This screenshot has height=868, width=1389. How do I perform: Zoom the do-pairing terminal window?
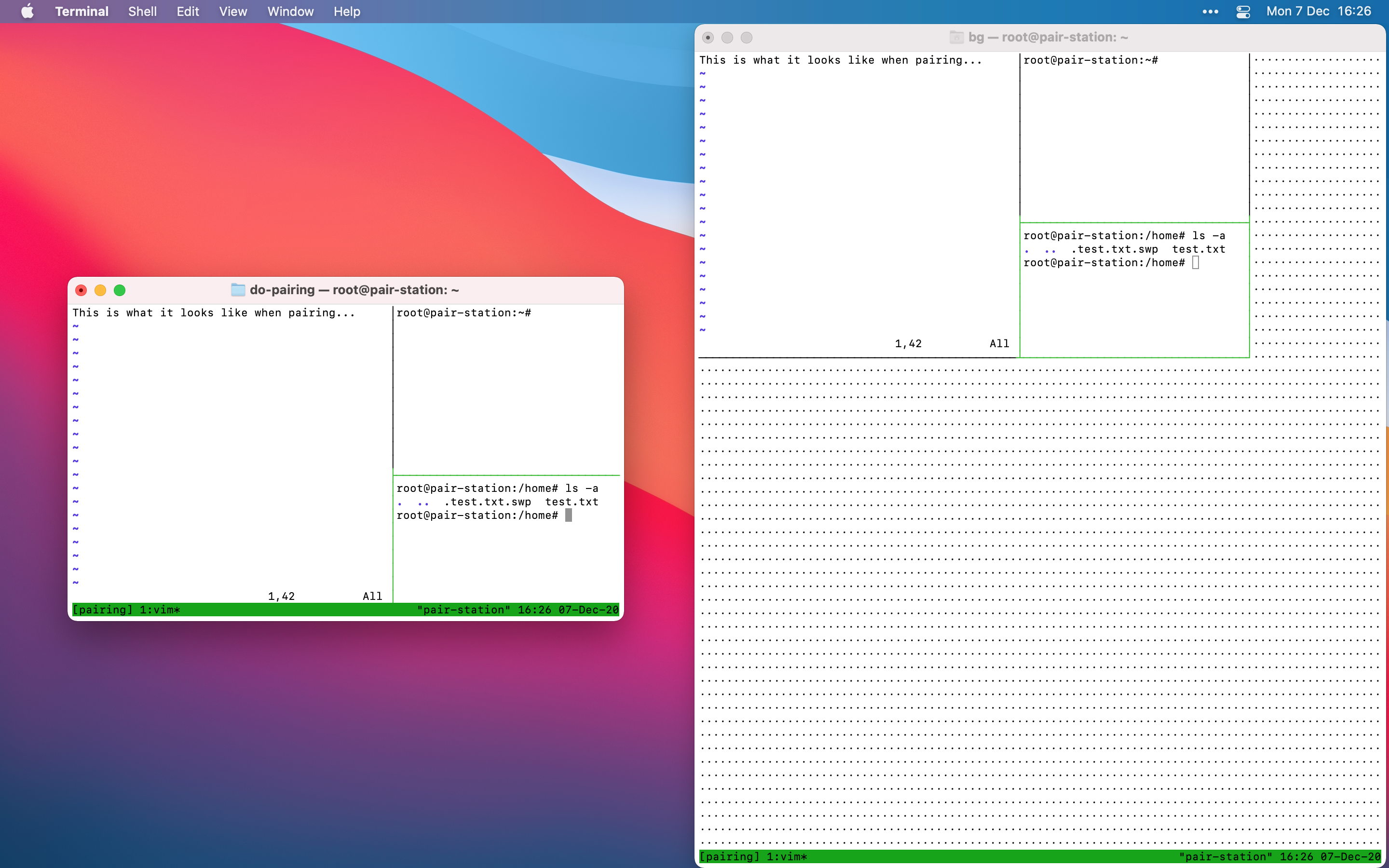[x=120, y=290]
